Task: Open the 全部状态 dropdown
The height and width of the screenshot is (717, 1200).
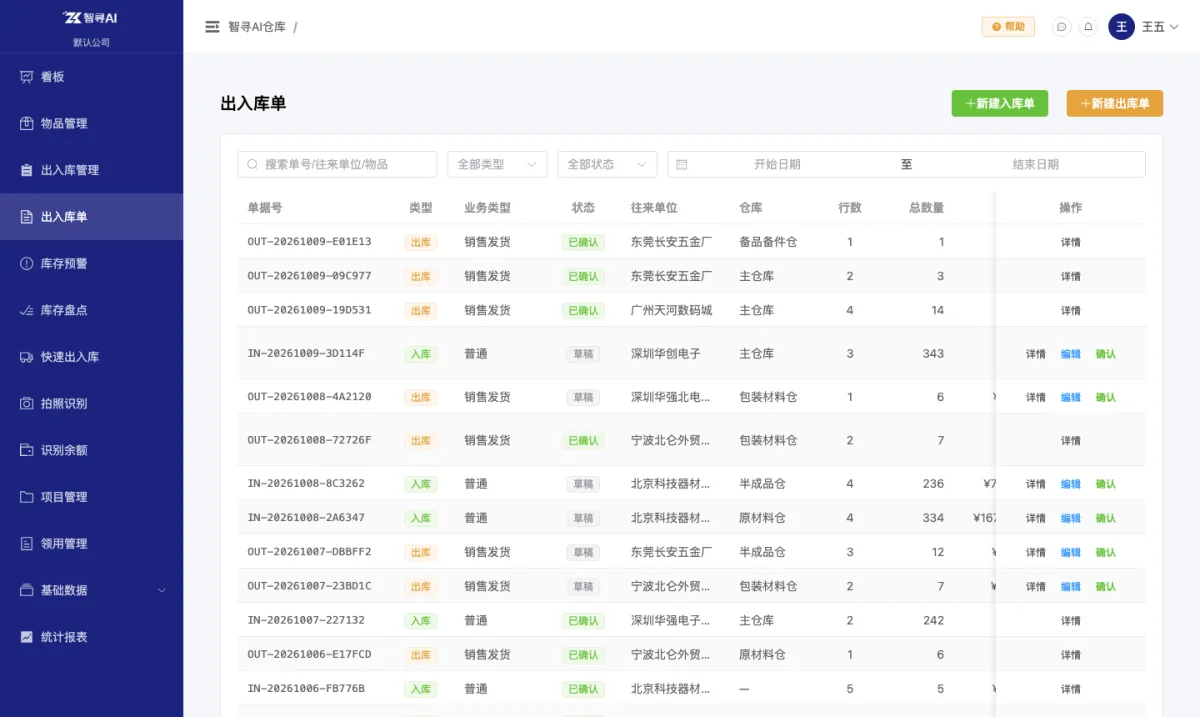Action: [607, 164]
